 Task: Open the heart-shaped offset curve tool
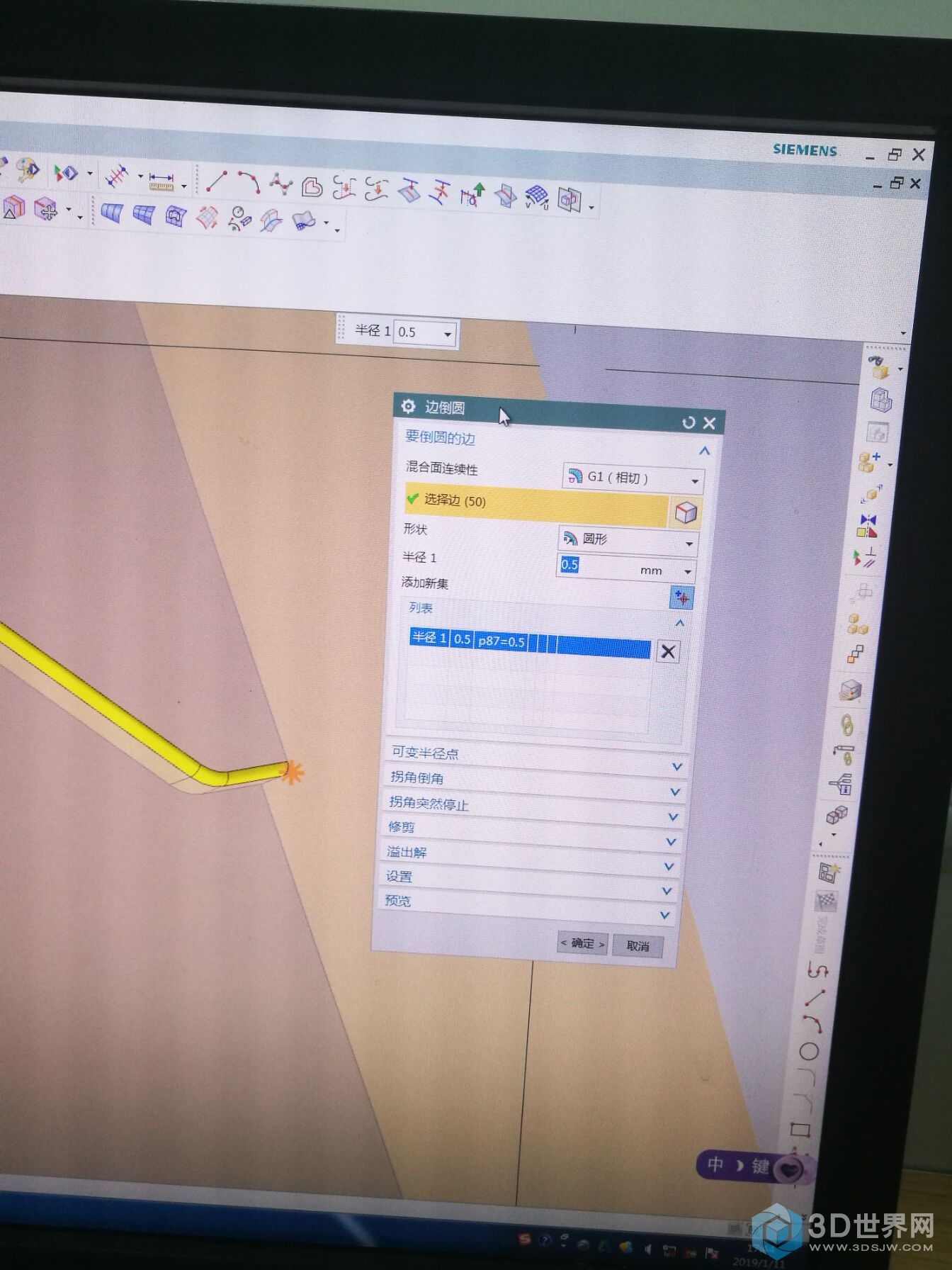click(312, 187)
